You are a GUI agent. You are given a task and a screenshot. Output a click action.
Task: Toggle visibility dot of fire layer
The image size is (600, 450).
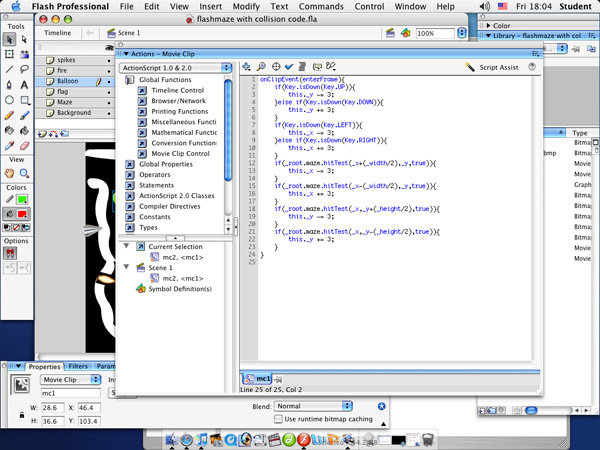pyautogui.click(x=109, y=71)
